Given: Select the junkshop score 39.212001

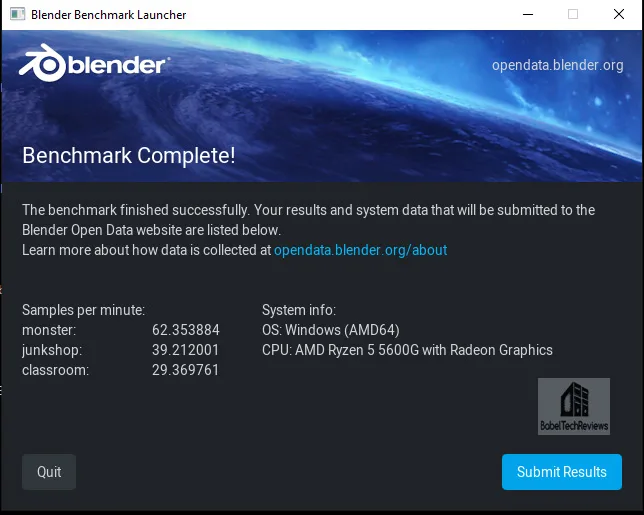Looking at the screenshot, I should click(x=185, y=350).
